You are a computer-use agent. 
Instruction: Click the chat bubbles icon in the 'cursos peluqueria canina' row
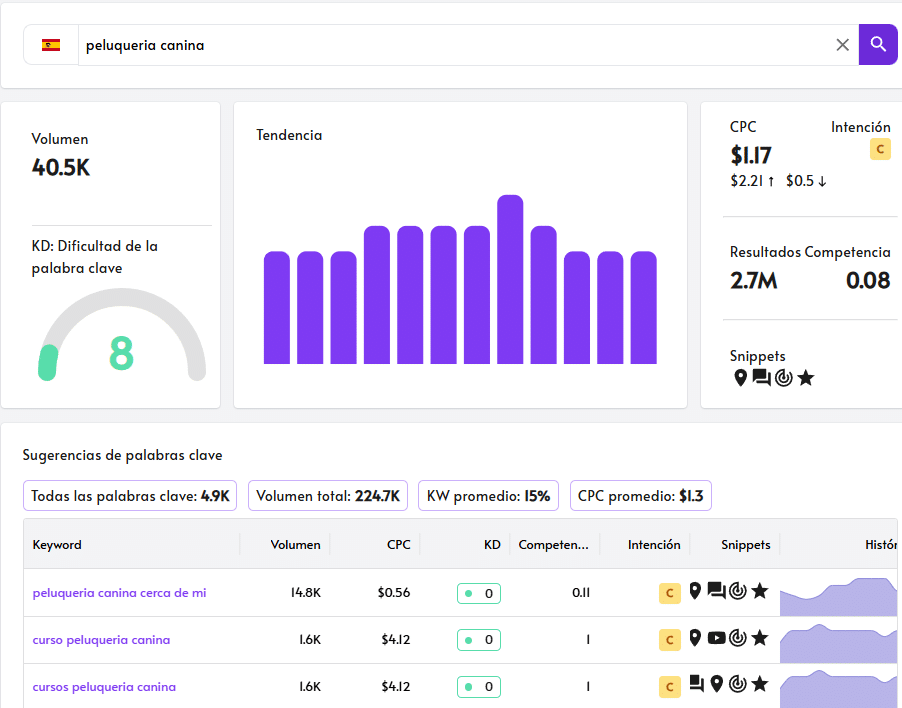click(x=696, y=685)
